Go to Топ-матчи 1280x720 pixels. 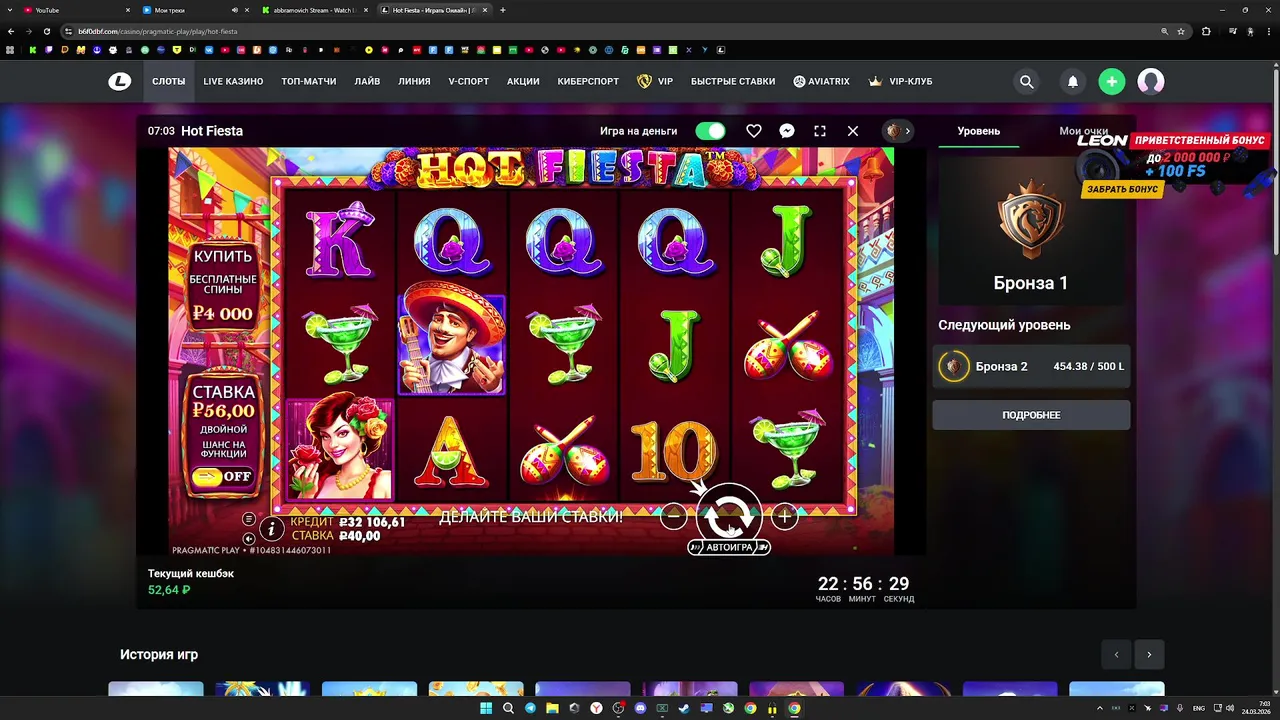click(x=309, y=82)
